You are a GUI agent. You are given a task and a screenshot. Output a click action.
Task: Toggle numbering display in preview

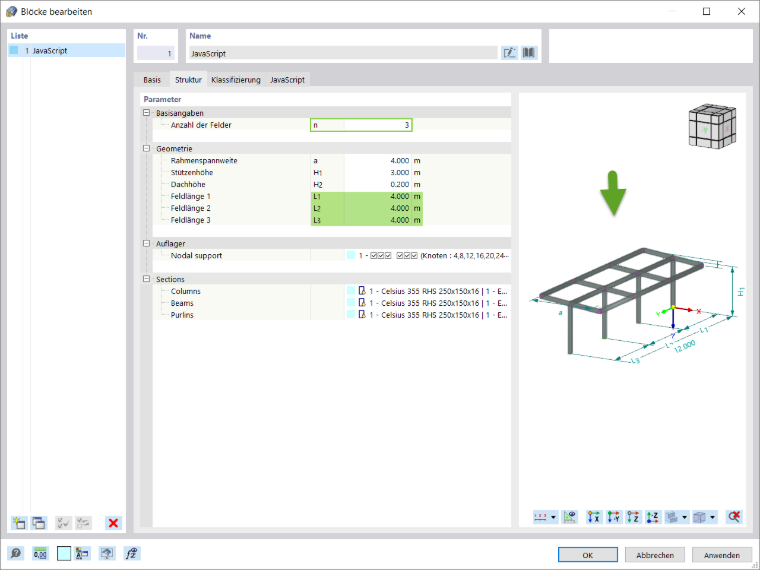pyautogui.click(x=540, y=517)
